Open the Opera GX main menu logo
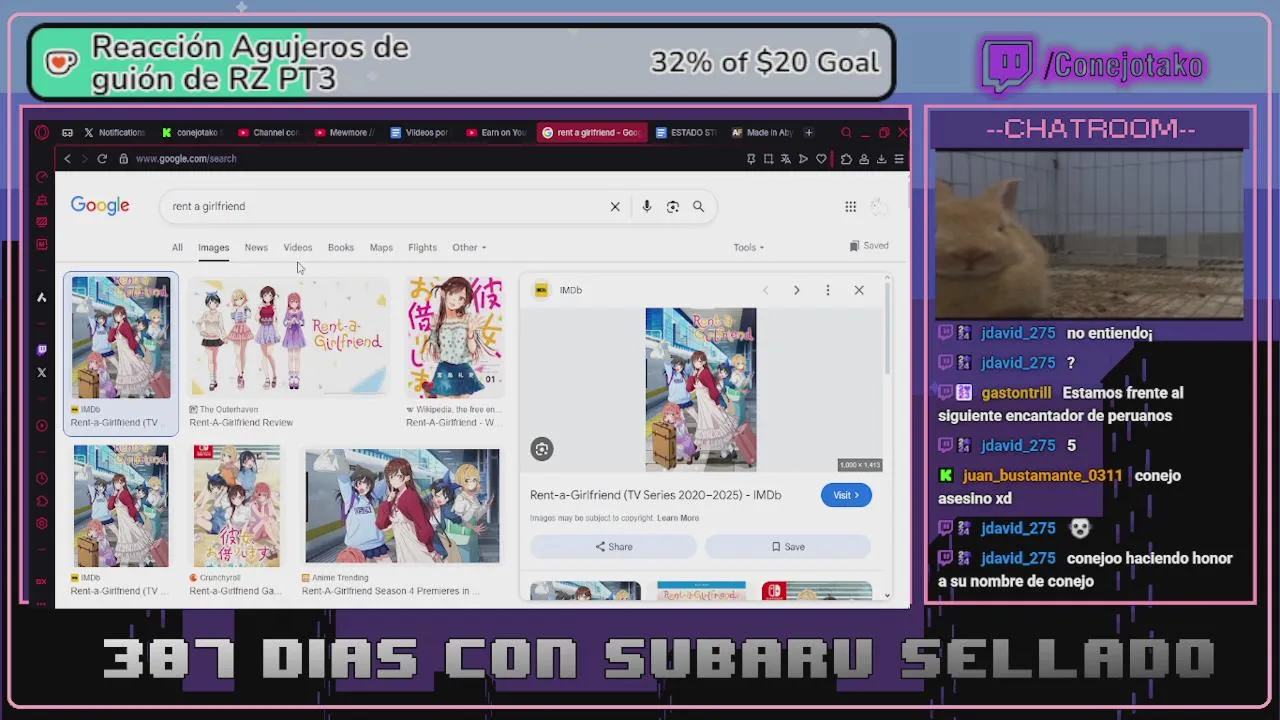The width and height of the screenshot is (1280, 720). [41, 132]
